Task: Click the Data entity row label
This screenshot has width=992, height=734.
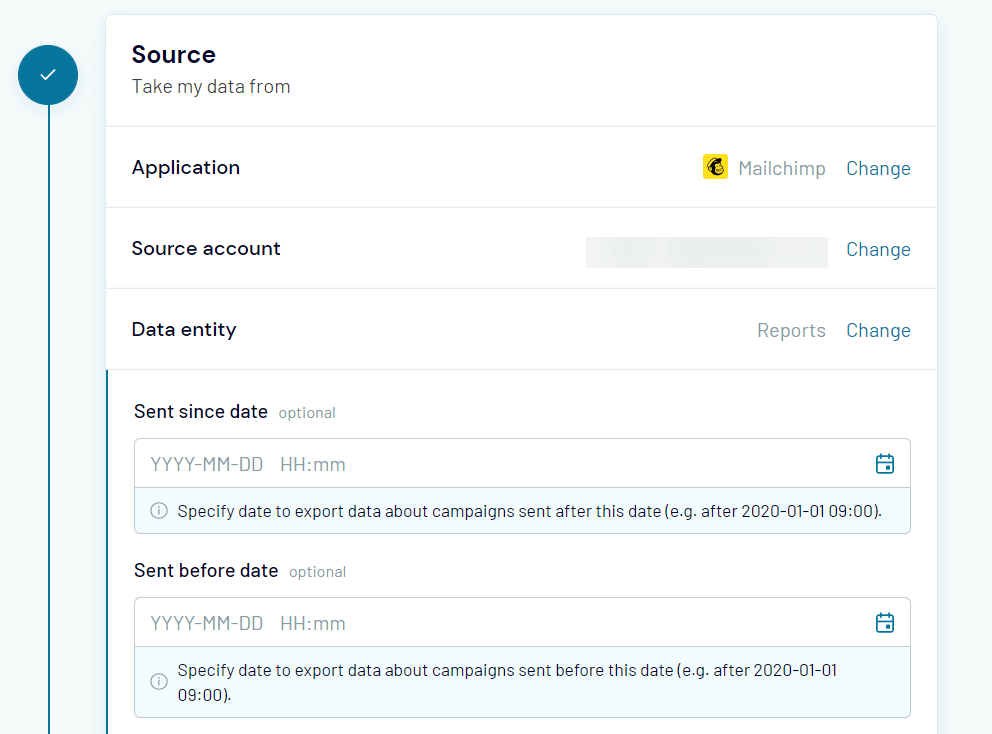Action: [184, 330]
